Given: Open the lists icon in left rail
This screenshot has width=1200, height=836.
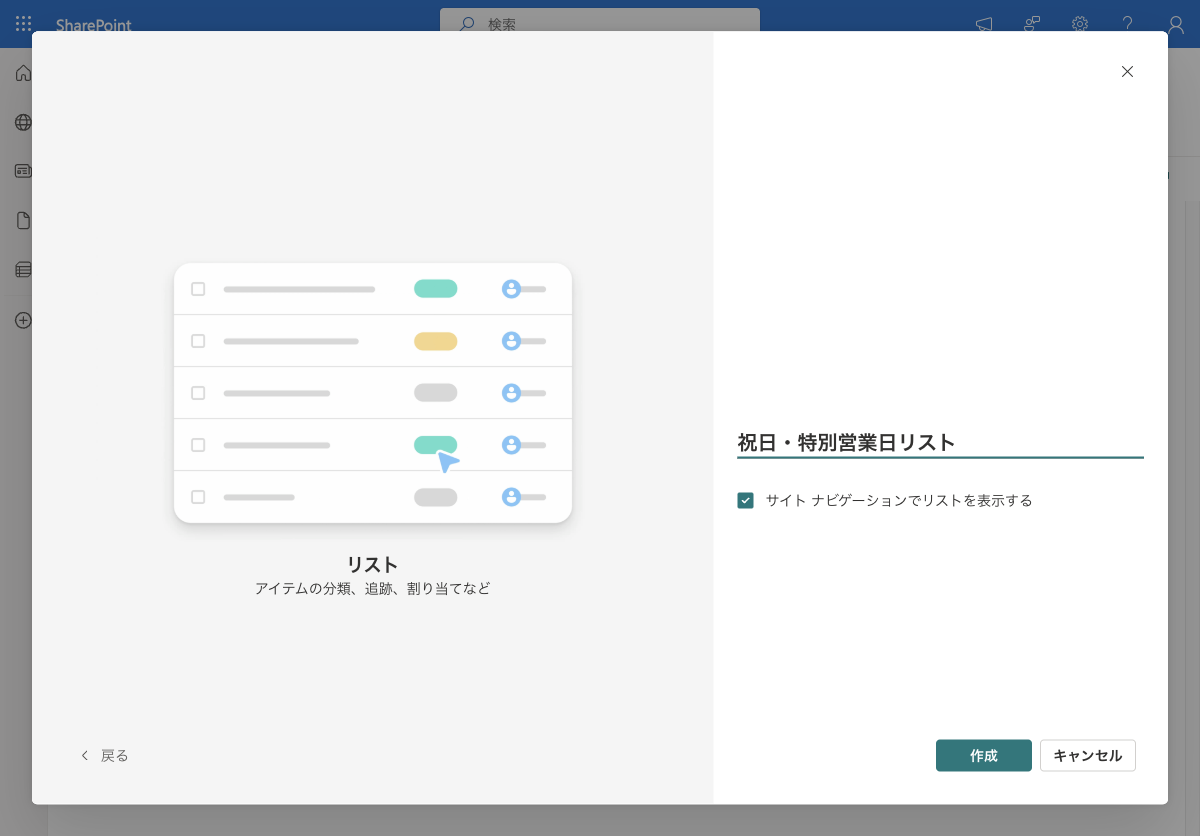Looking at the screenshot, I should click(x=23, y=269).
